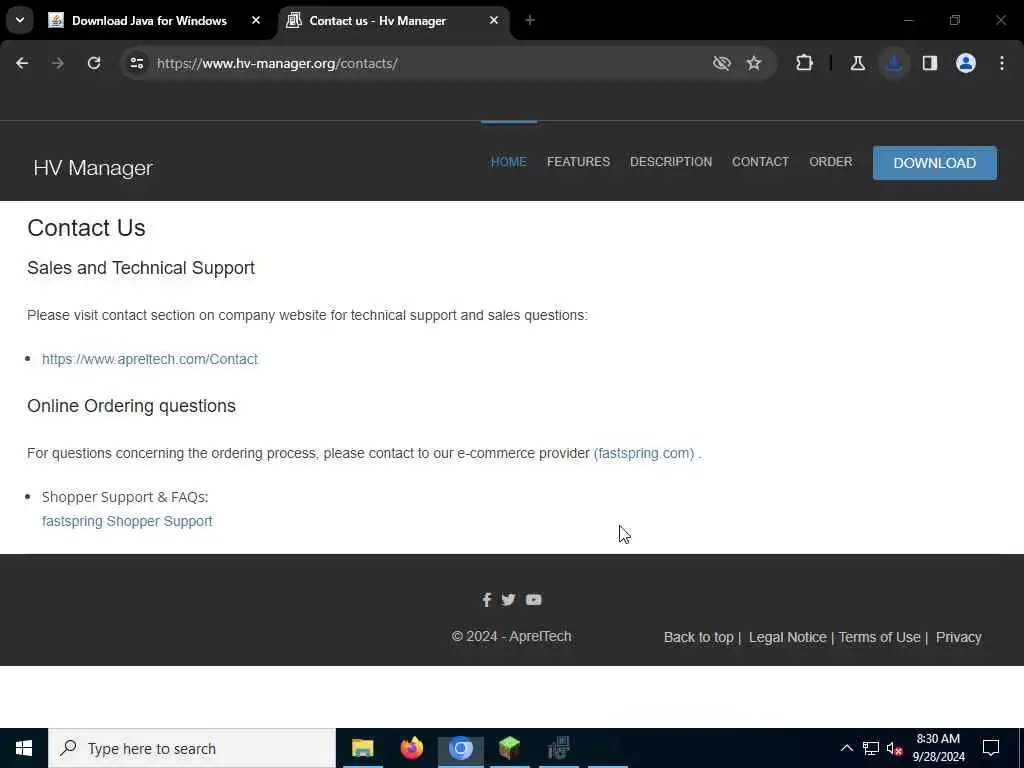1024x768 pixels.
Task: Bookmark this page with the star
Action: pyautogui.click(x=754, y=63)
